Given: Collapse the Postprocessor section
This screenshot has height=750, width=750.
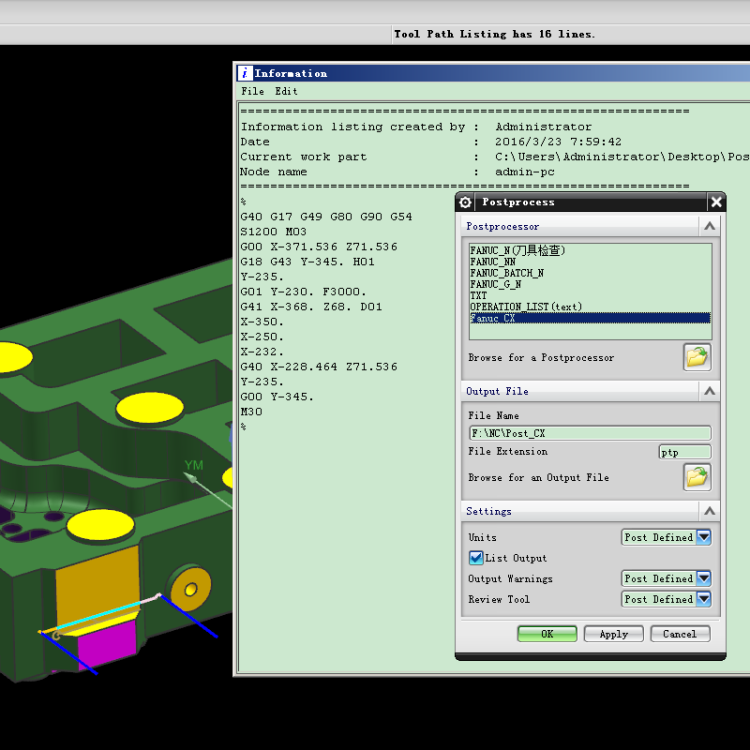Looking at the screenshot, I should pos(709,226).
